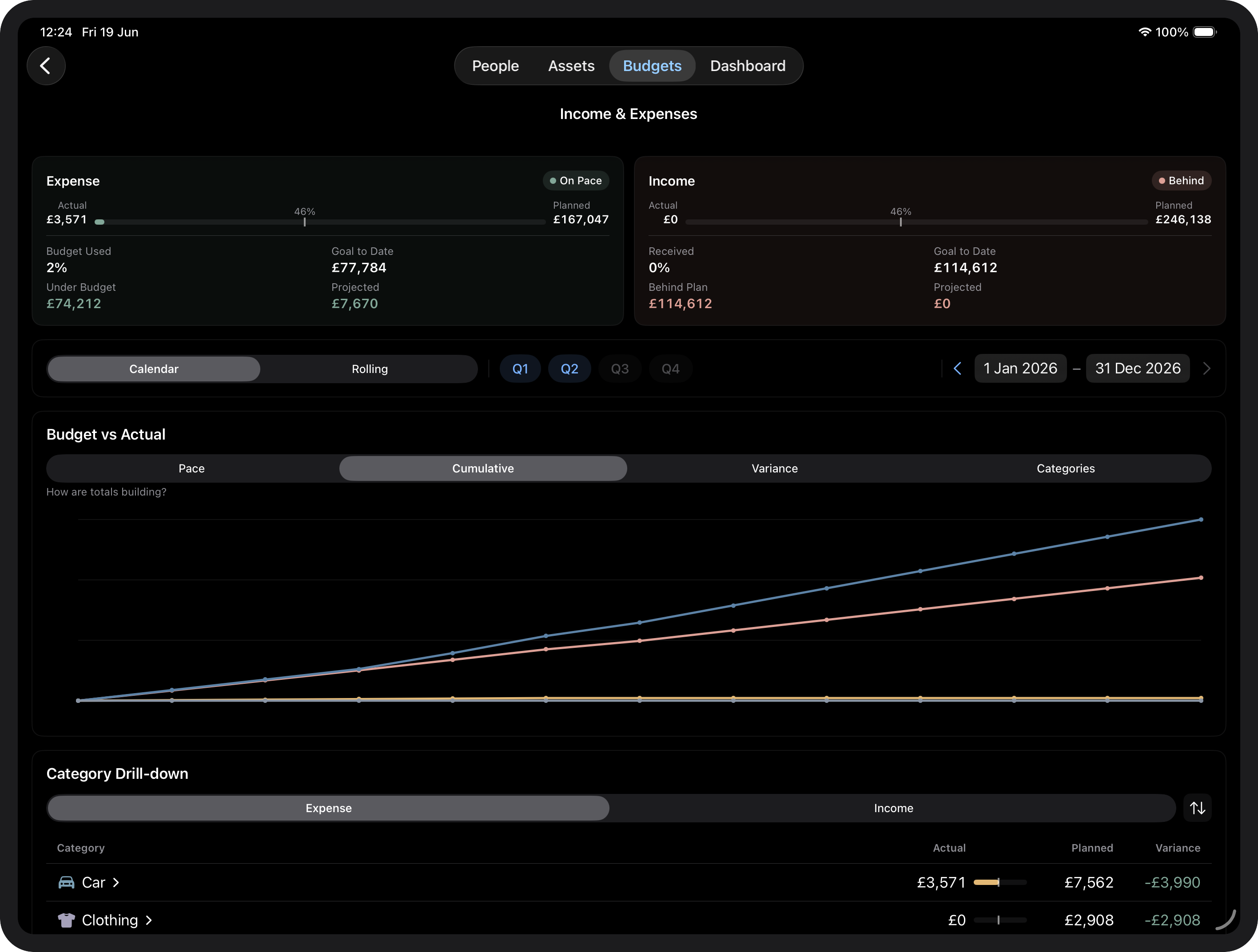
Task: Open the end date 31 Dec 2026 picker
Action: (x=1138, y=368)
